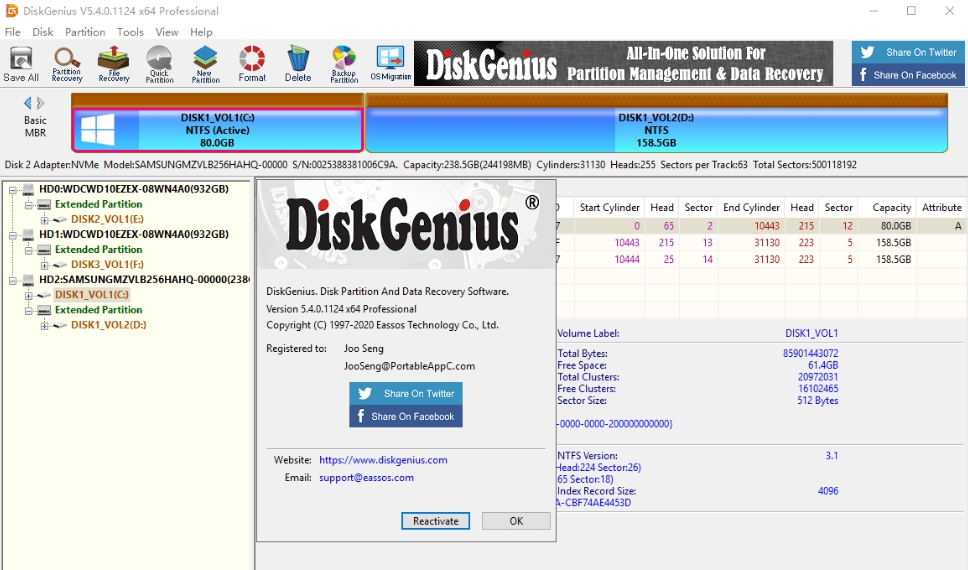Screen dimensions: 968x570
Task: Select HD1 WDC disk label in tree
Action: (x=134, y=234)
